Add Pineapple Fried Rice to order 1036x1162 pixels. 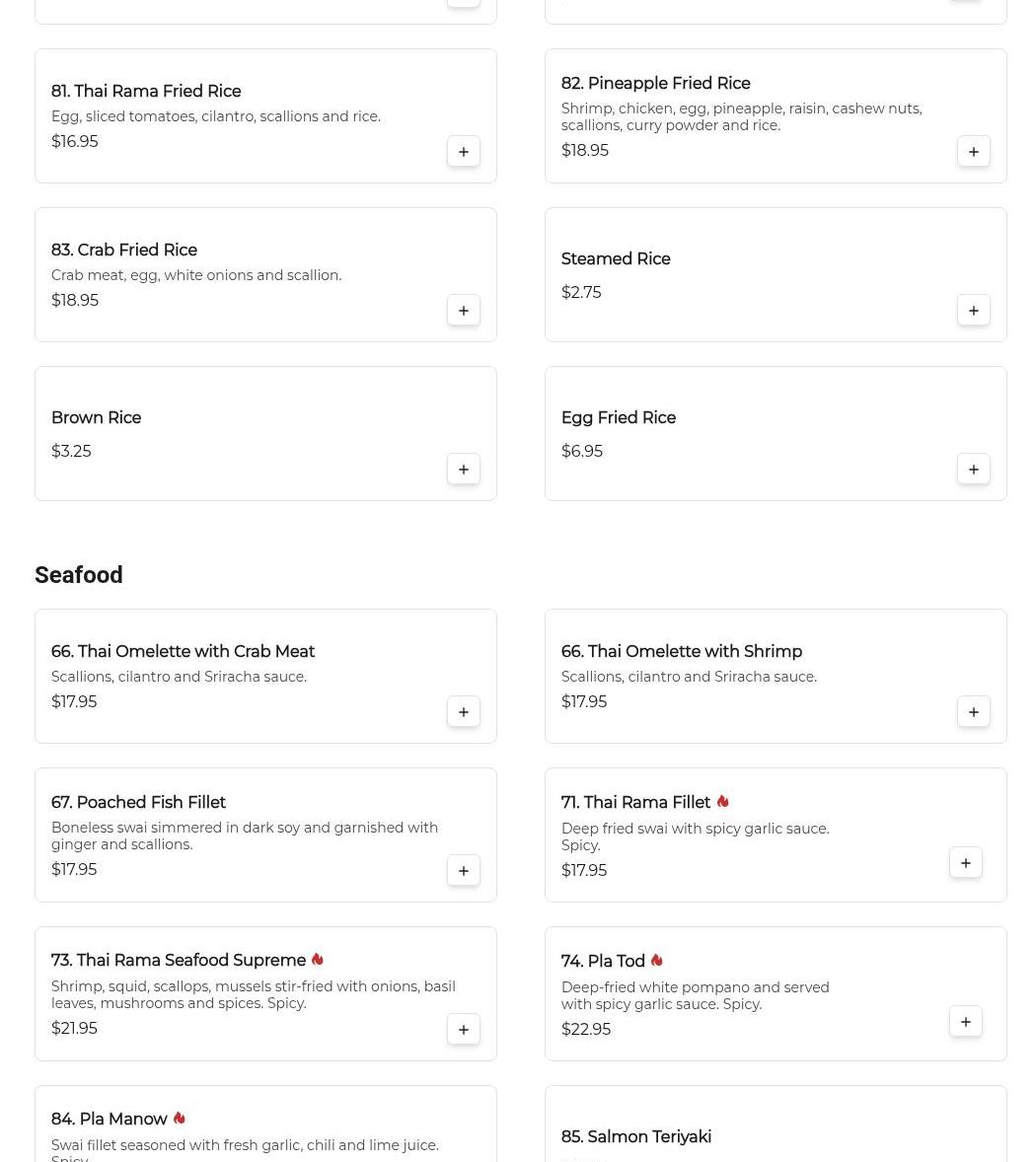[974, 152]
